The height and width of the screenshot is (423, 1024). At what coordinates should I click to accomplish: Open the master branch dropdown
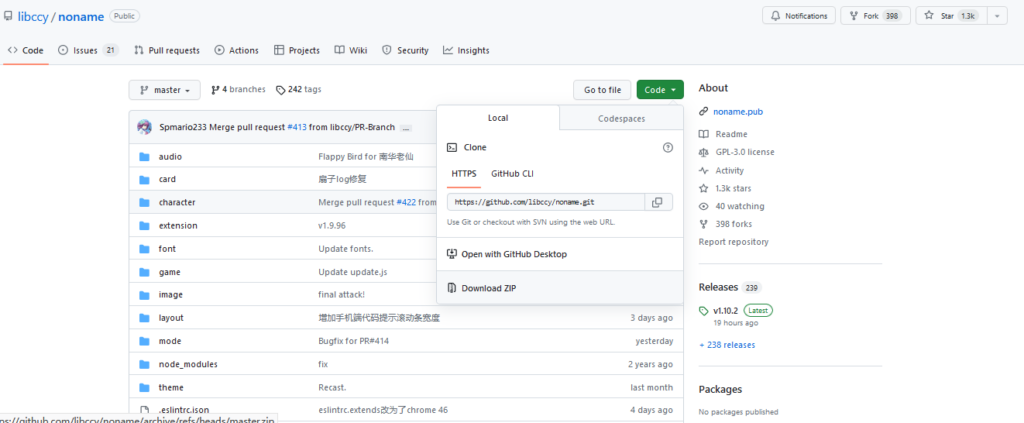pos(165,90)
